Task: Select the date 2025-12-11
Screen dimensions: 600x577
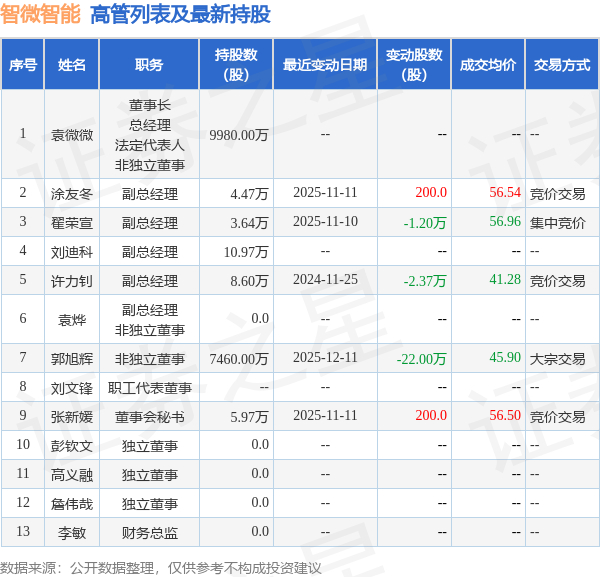Action: (325, 357)
